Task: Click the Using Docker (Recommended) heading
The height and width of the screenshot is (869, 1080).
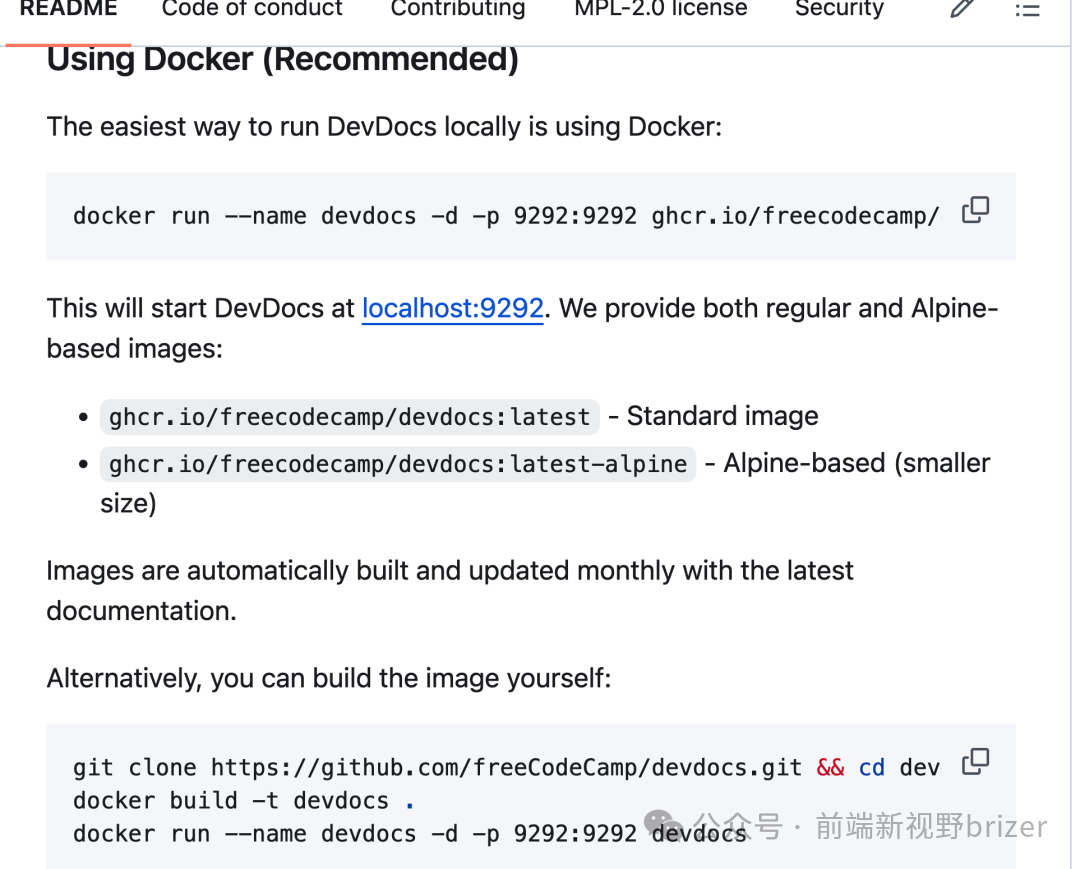Action: tap(283, 60)
